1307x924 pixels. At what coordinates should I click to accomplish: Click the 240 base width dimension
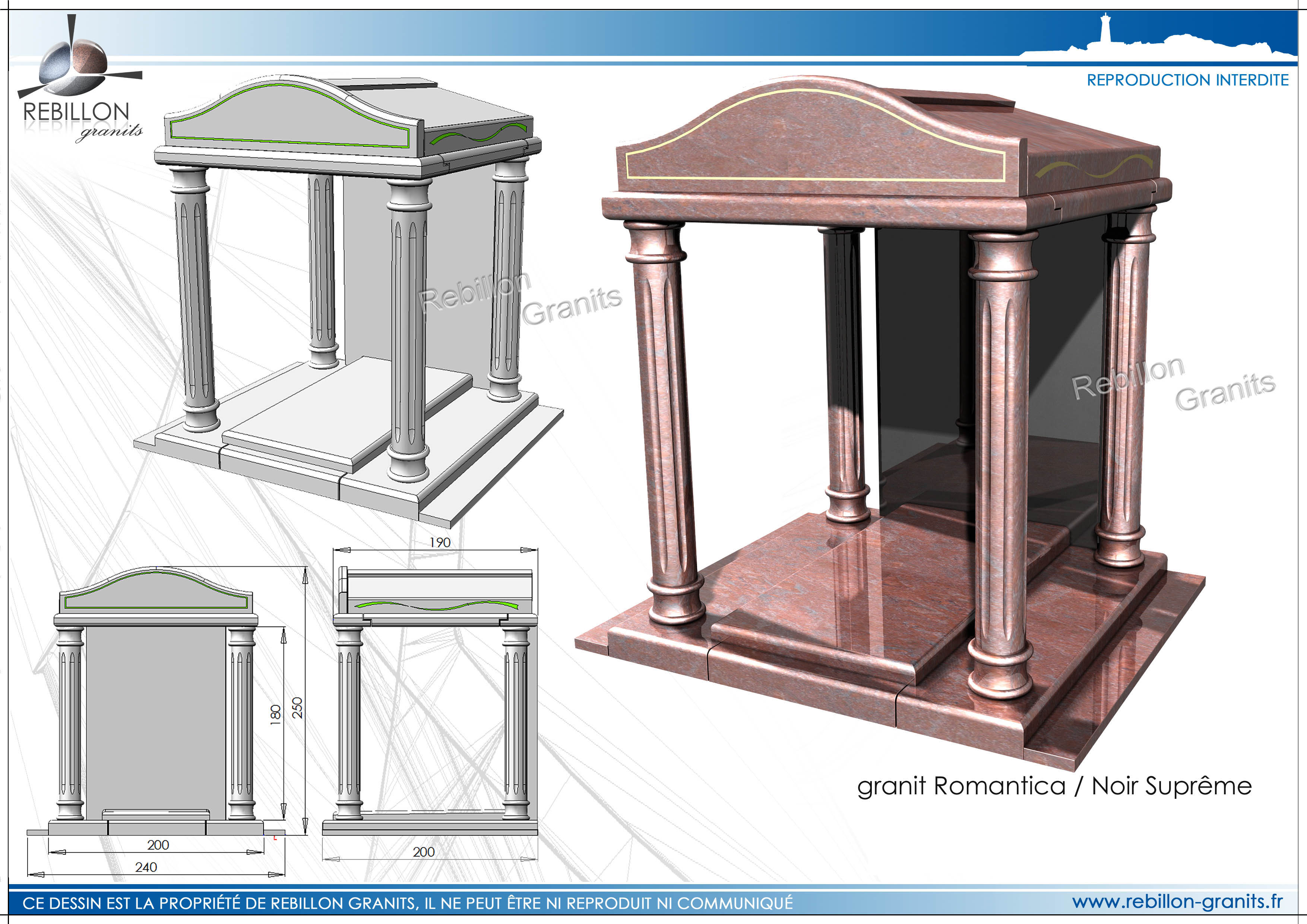tap(146, 867)
